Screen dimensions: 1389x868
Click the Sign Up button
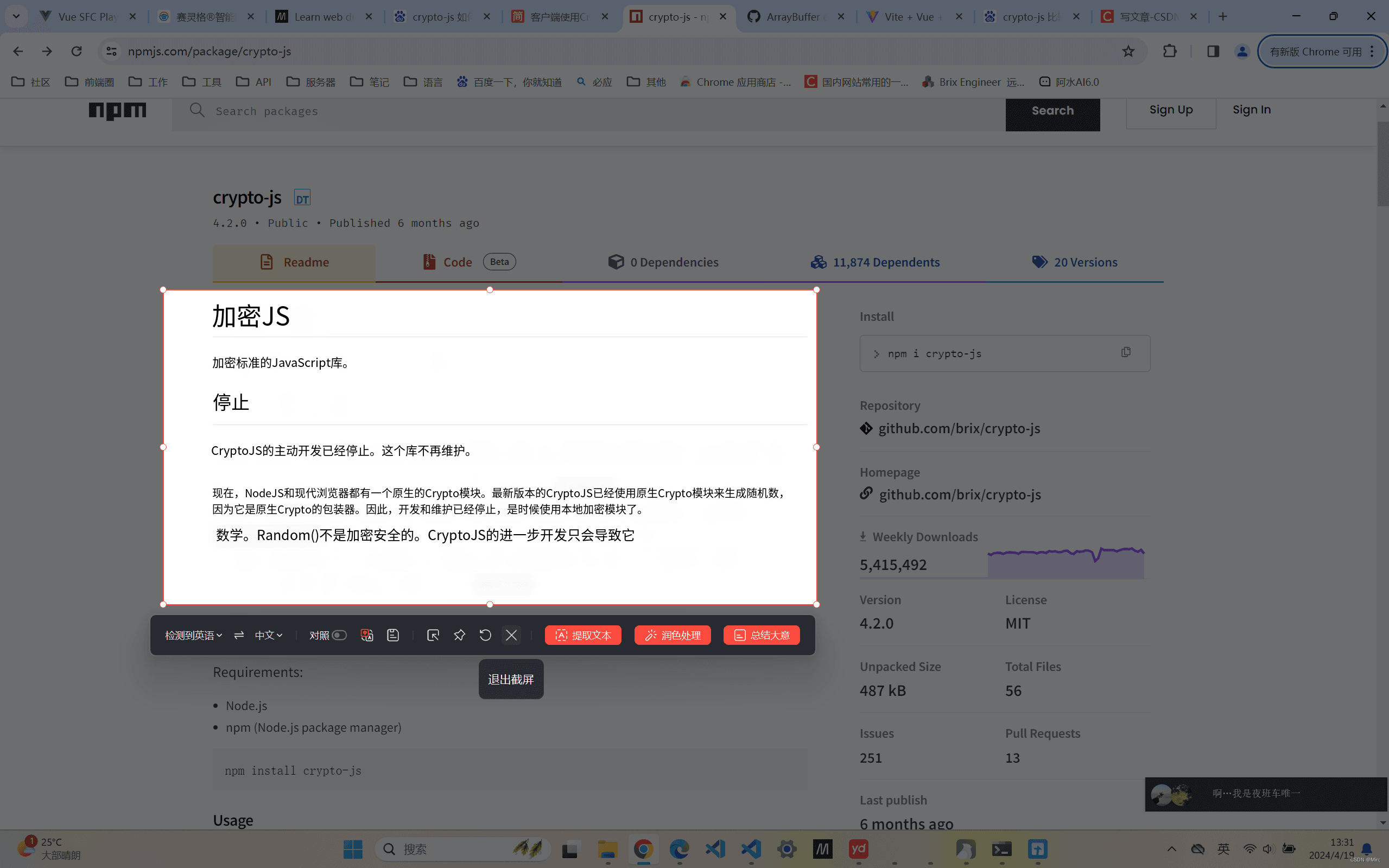click(1171, 109)
